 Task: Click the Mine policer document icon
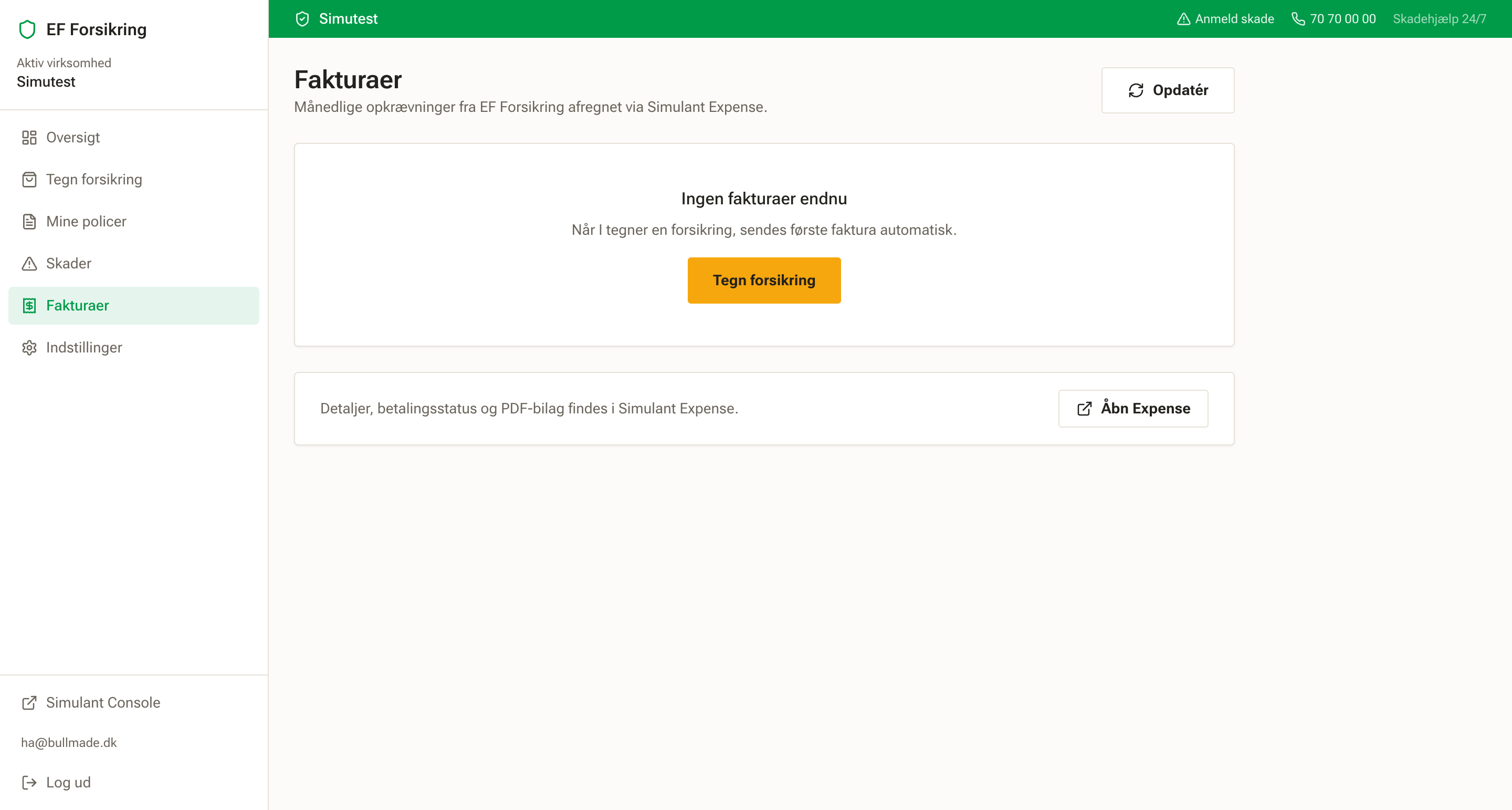click(29, 222)
